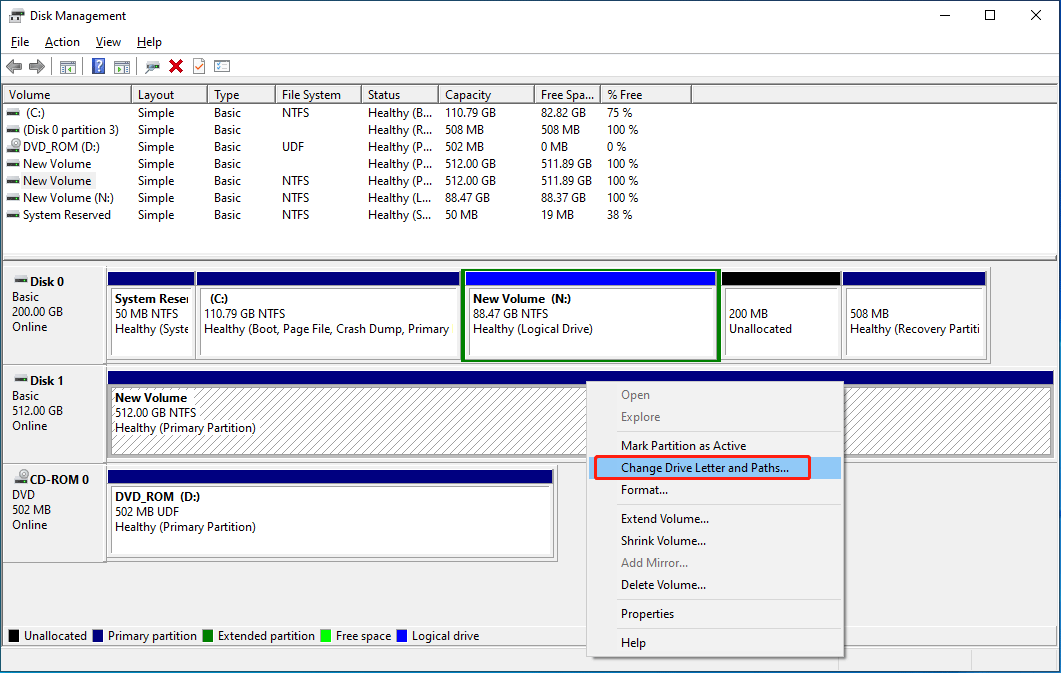The width and height of the screenshot is (1061, 673).
Task: Open the View menu
Action: 108,42
